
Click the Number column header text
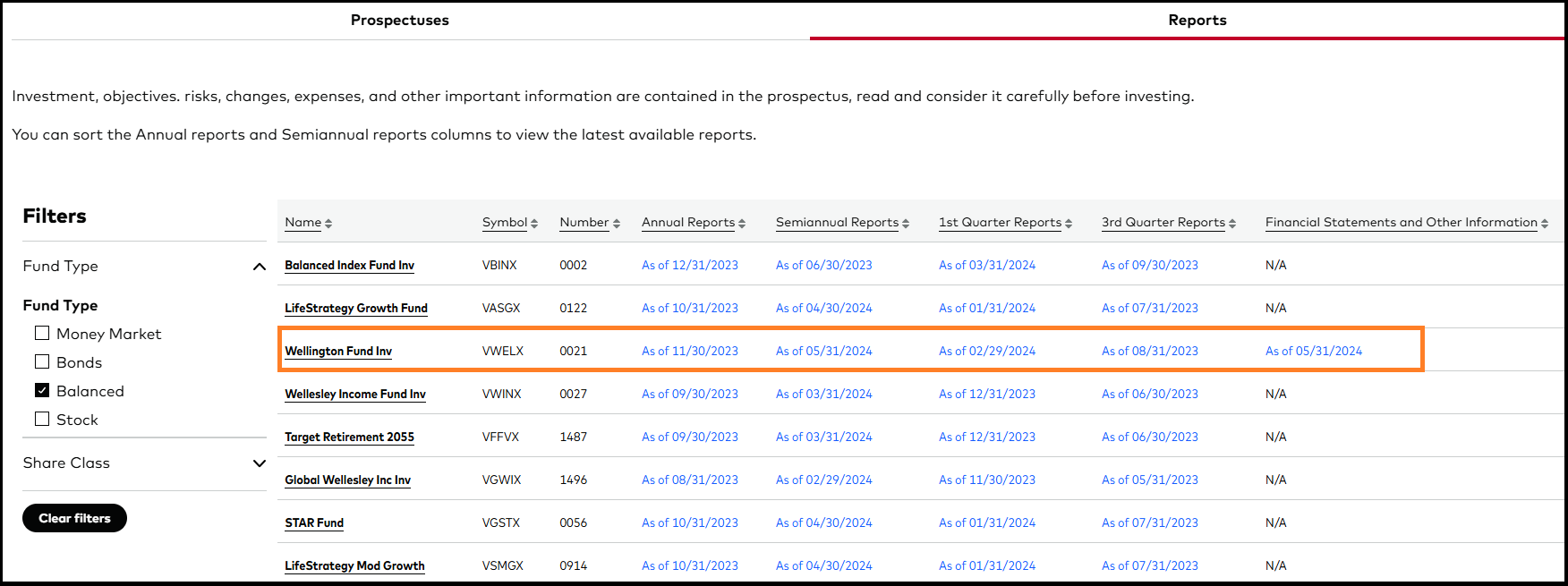(x=584, y=223)
